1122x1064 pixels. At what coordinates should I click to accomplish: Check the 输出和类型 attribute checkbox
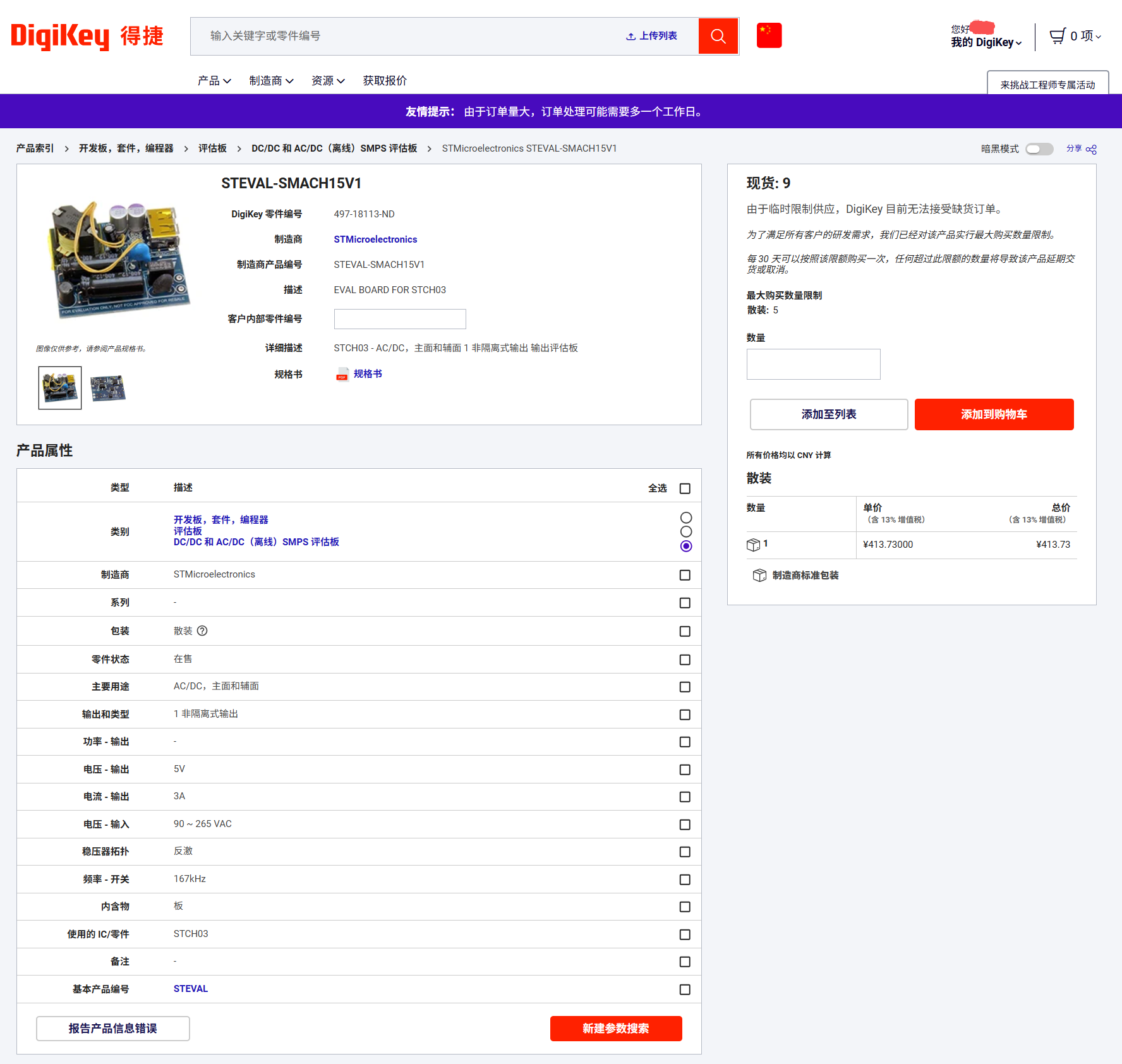pyautogui.click(x=685, y=715)
